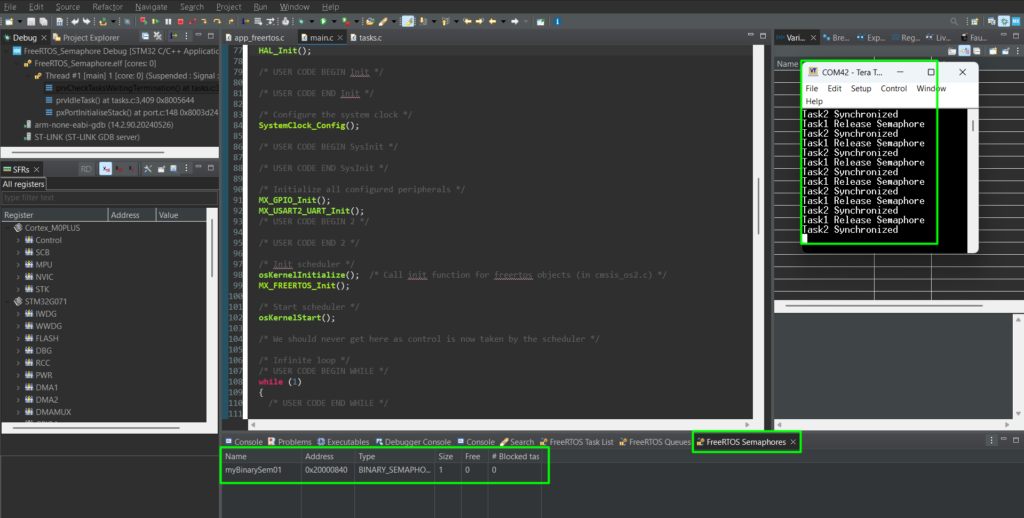Toggle Show Type Names in Variables toolbar
1024x518 pixels.
click(x=952, y=51)
